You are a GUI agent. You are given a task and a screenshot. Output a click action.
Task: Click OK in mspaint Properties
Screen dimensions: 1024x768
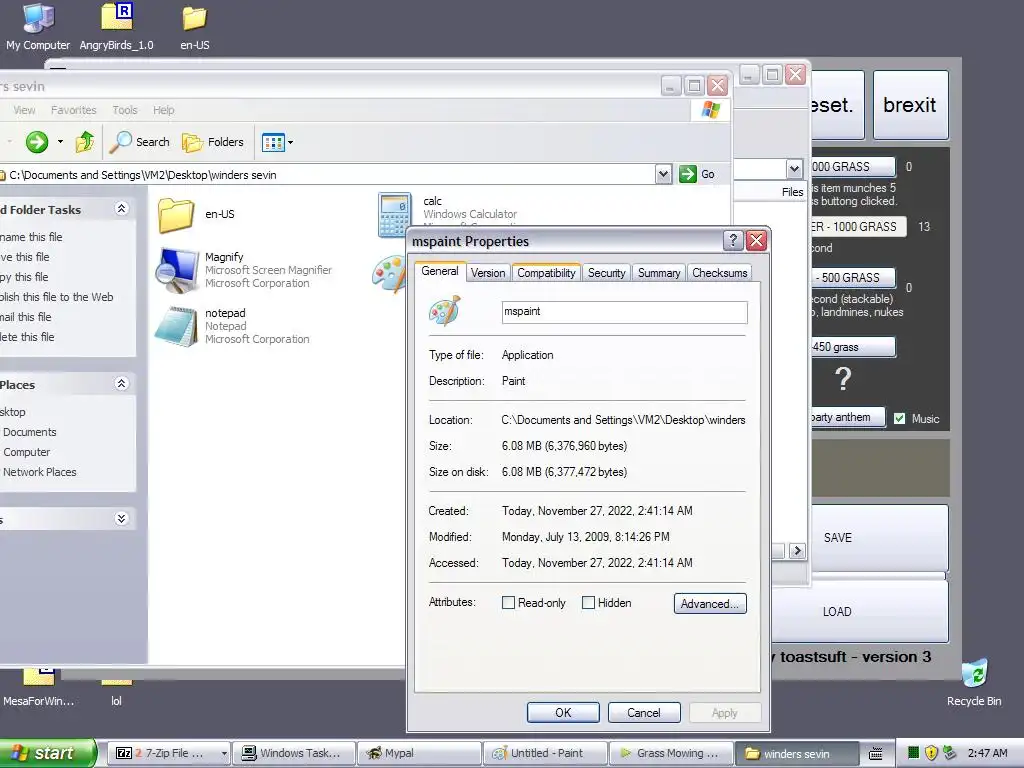click(563, 712)
